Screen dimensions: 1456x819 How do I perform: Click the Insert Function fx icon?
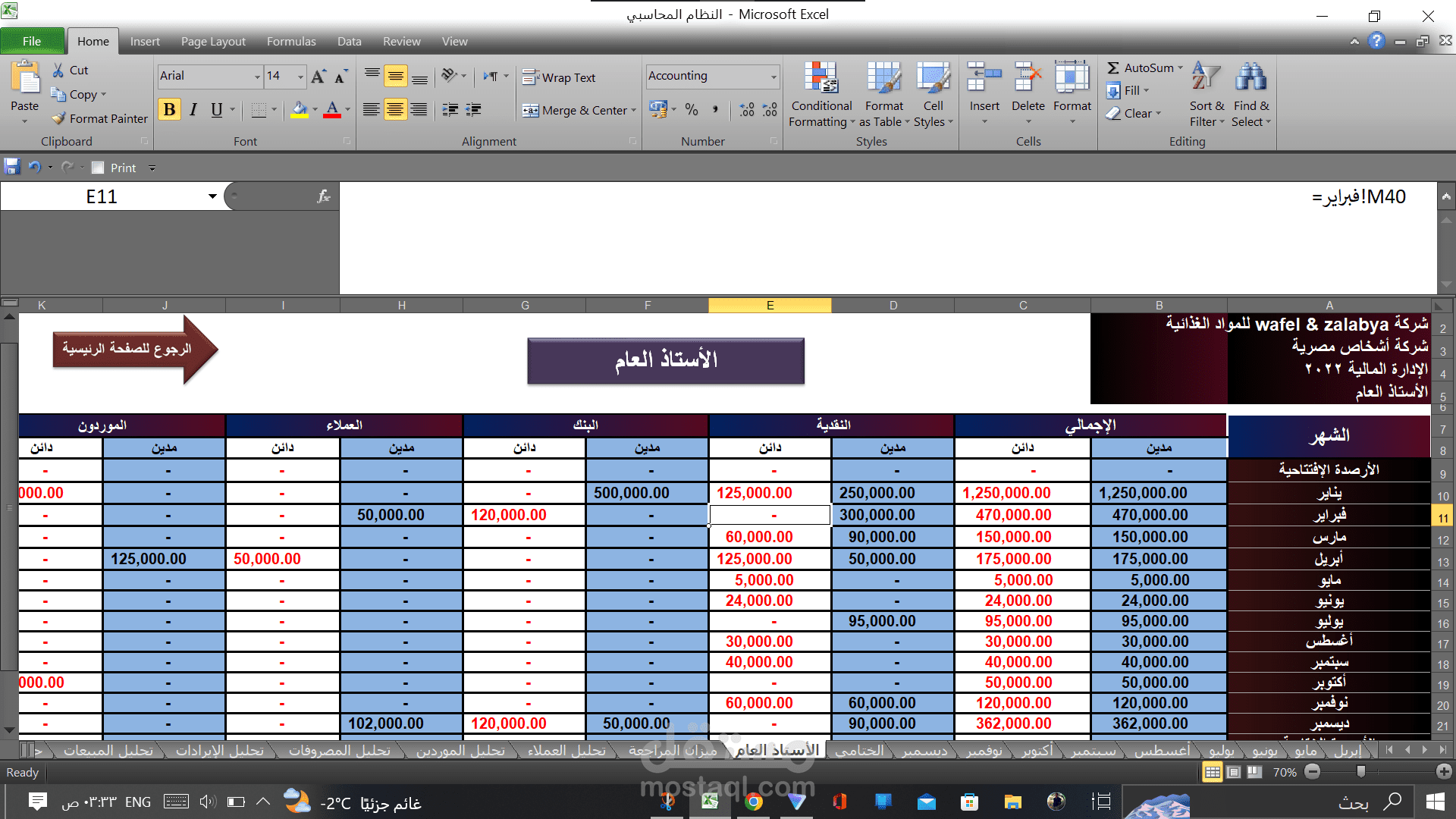[324, 196]
